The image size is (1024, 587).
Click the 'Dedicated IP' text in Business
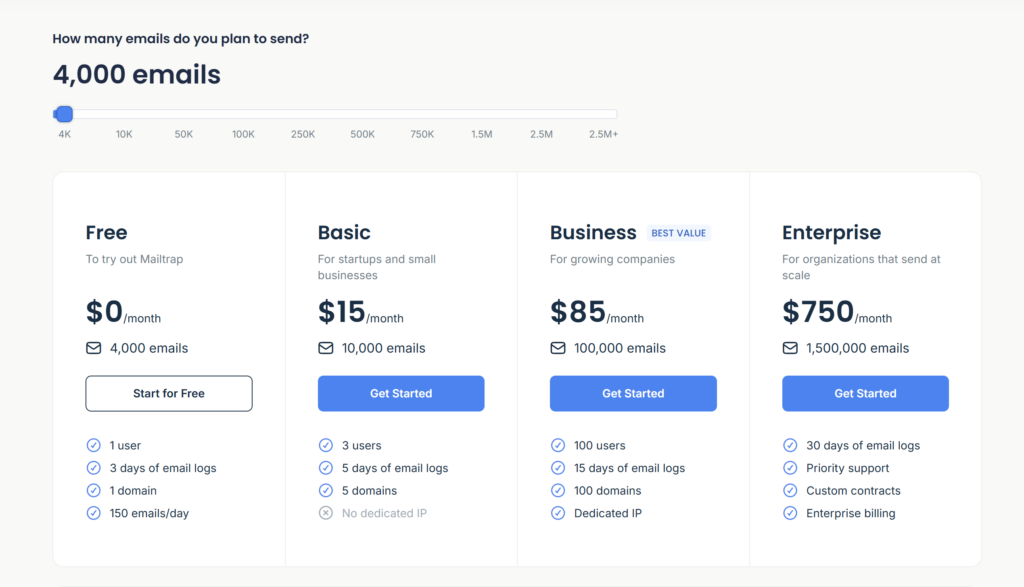click(607, 513)
